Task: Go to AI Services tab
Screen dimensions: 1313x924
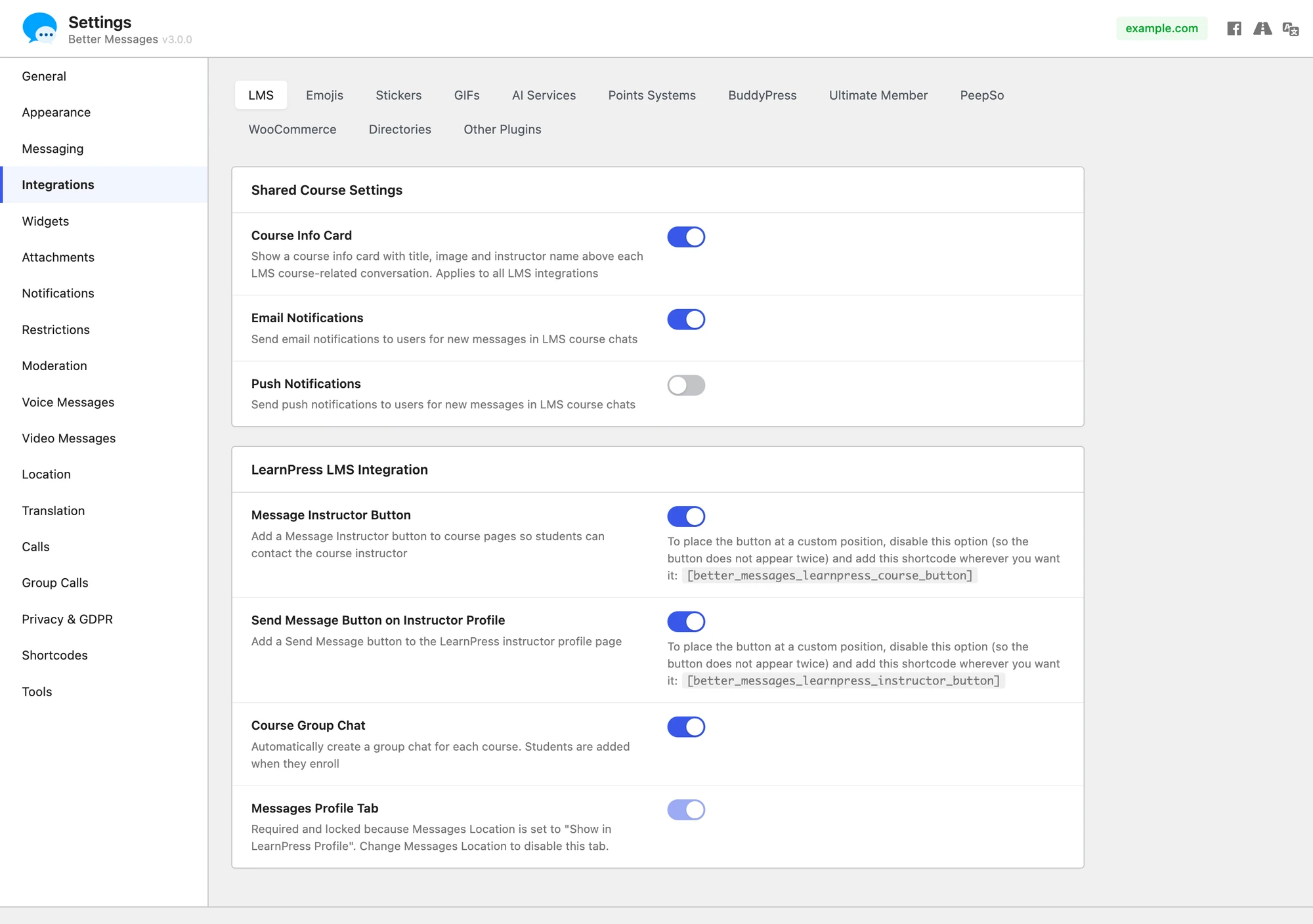Action: 544,95
